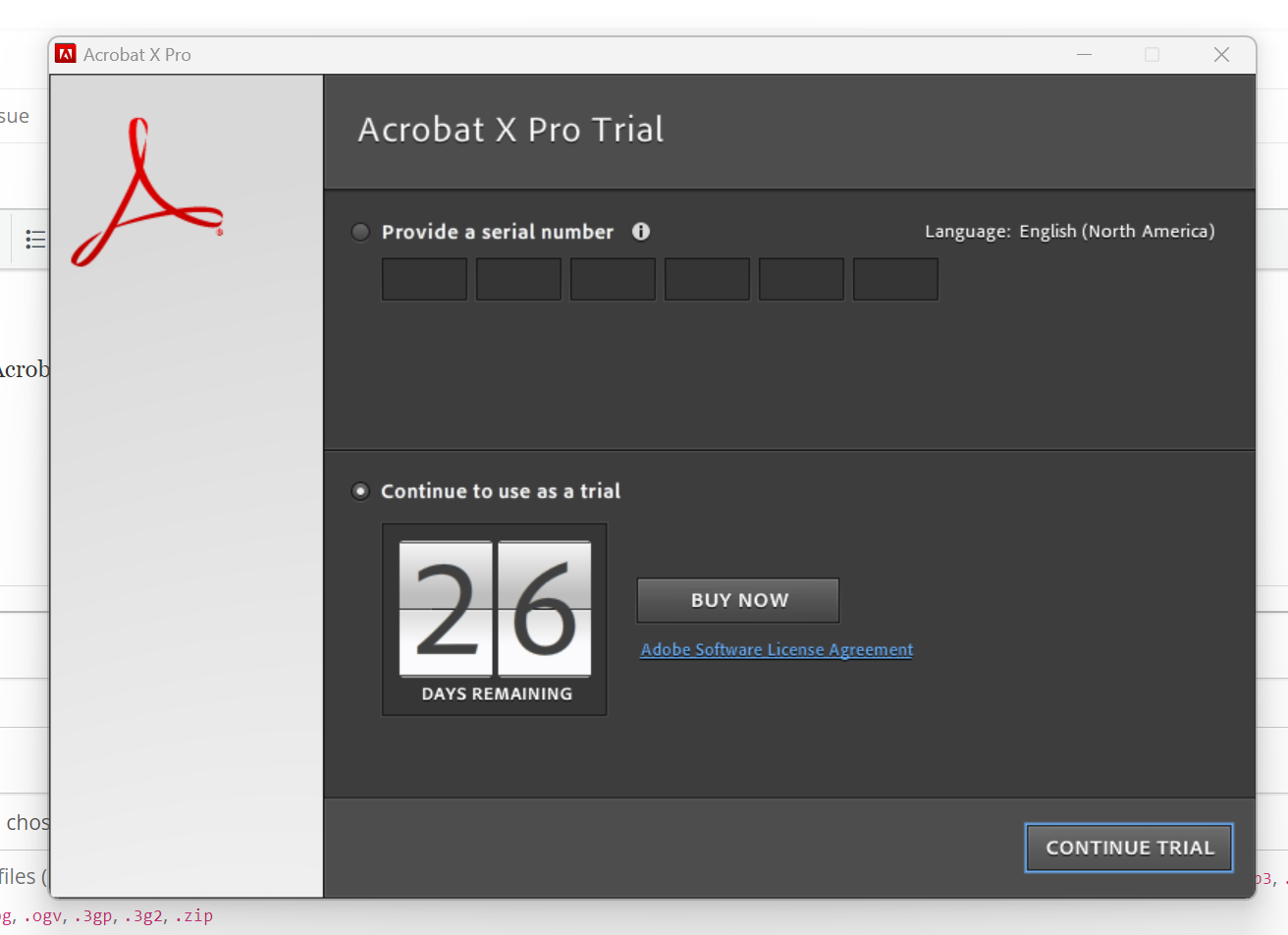This screenshot has height=935, width=1288.
Task: Click the red Adobe Acrobat logo
Action: [147, 193]
